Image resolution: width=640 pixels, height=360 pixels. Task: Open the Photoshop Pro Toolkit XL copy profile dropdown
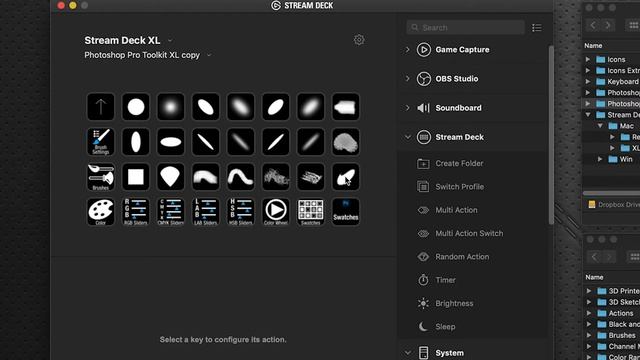[x=209, y=55]
